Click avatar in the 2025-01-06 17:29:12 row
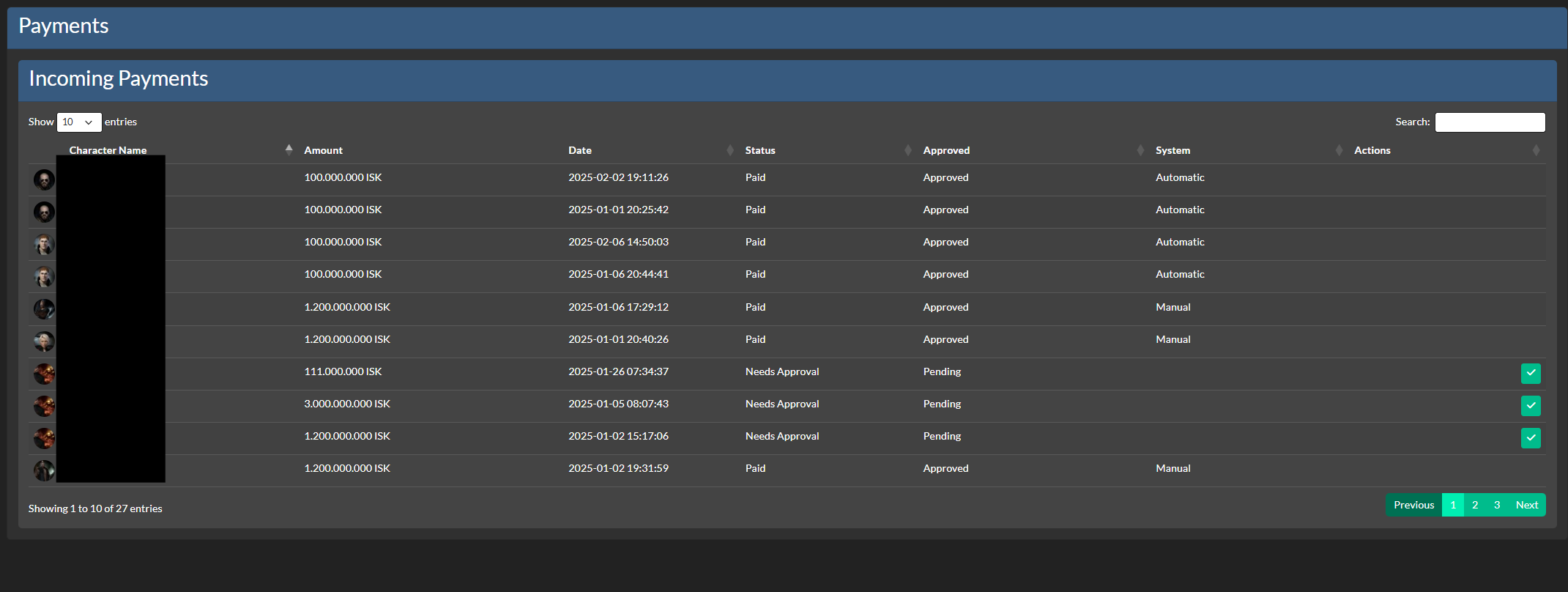1568x592 pixels. [x=44, y=308]
